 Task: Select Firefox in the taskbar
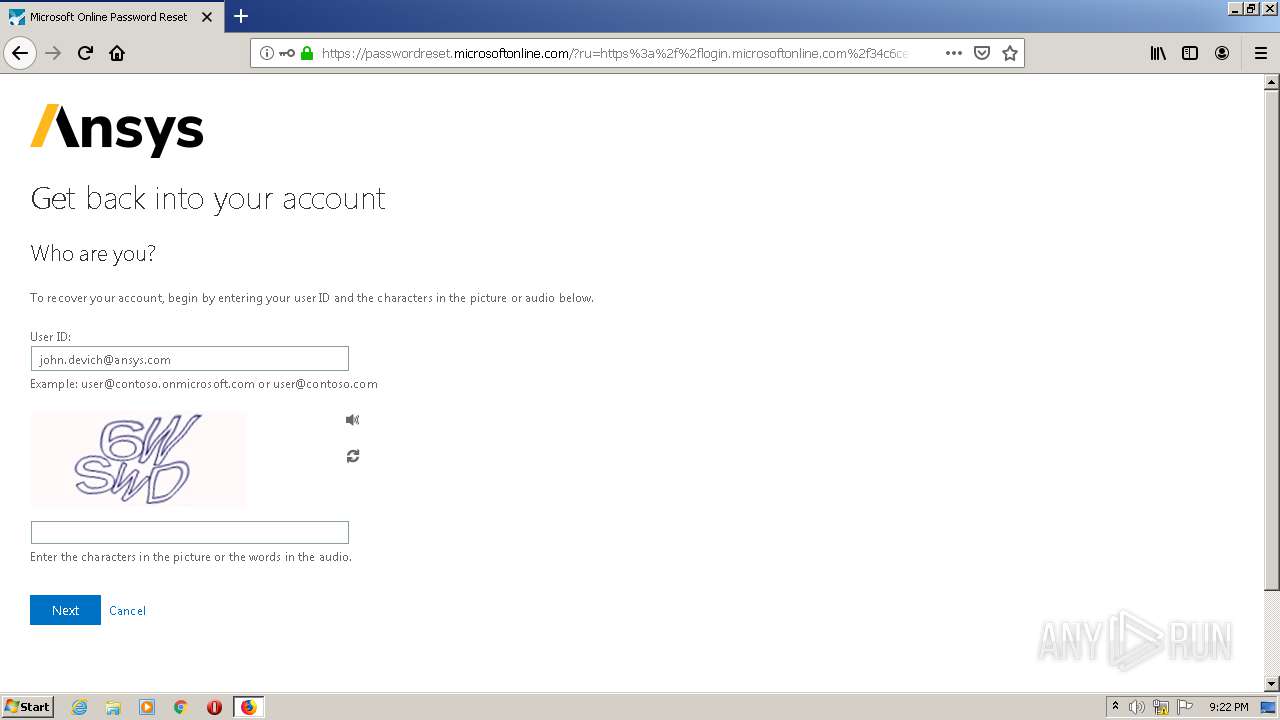248,707
